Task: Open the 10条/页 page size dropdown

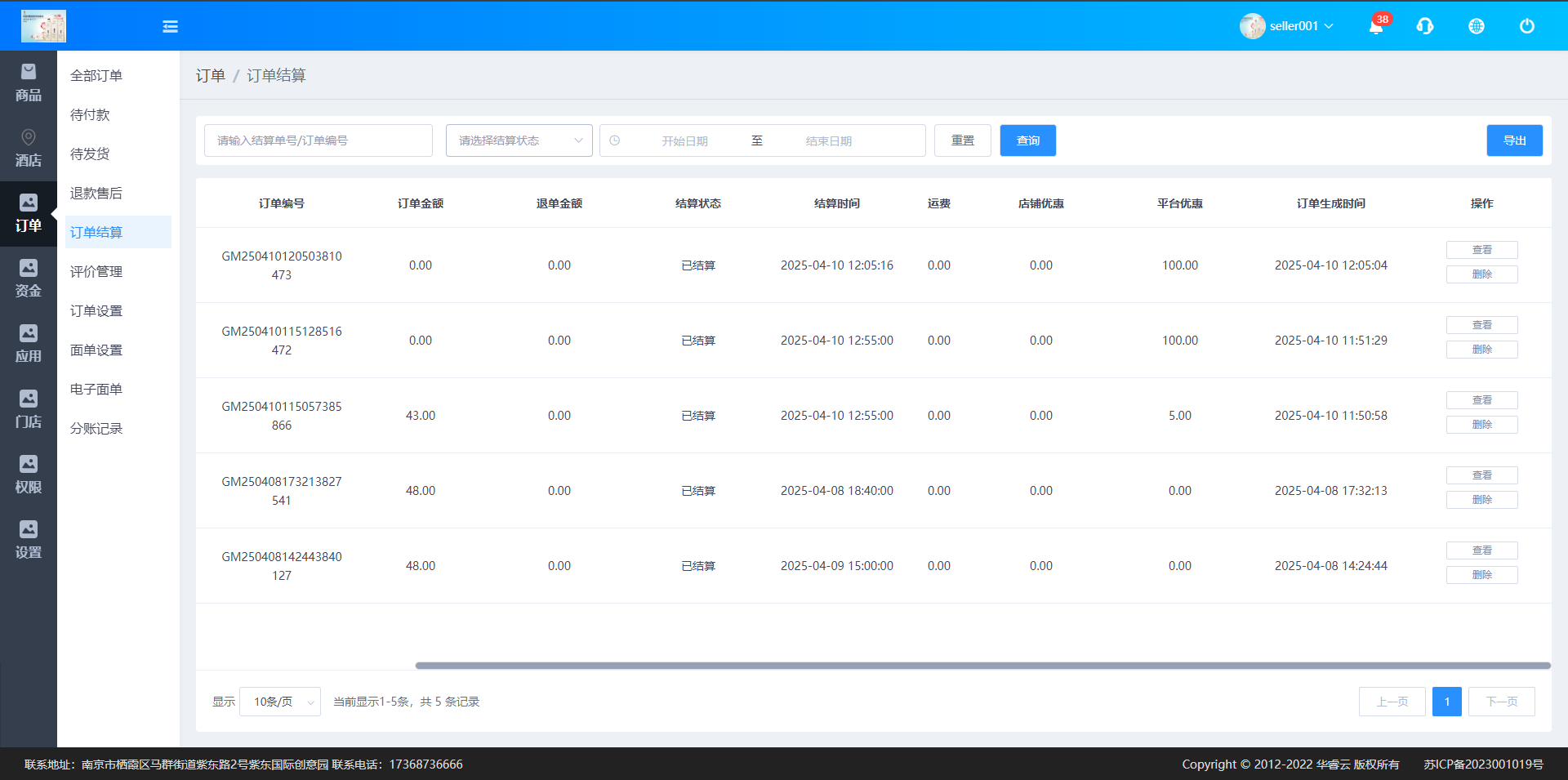Action: pos(280,702)
